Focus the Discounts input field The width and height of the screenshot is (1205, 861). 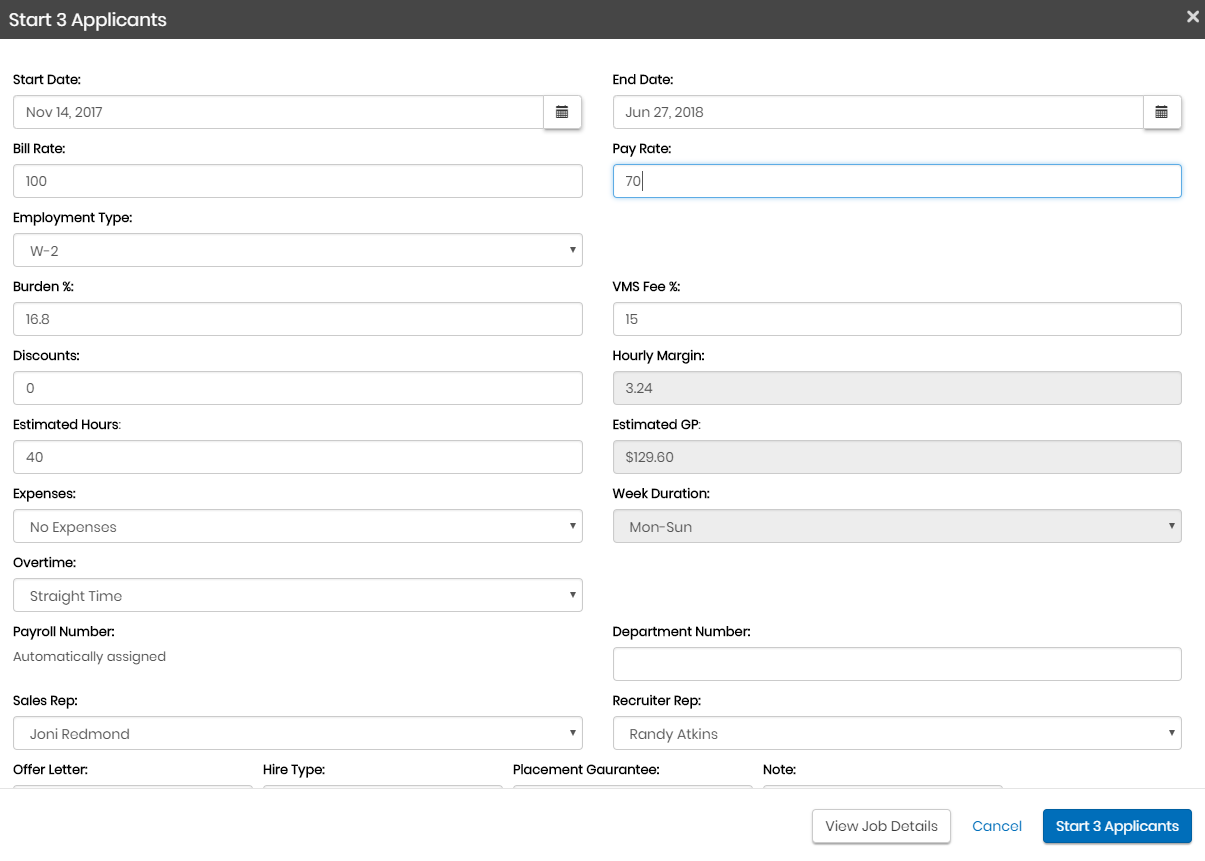(297, 388)
